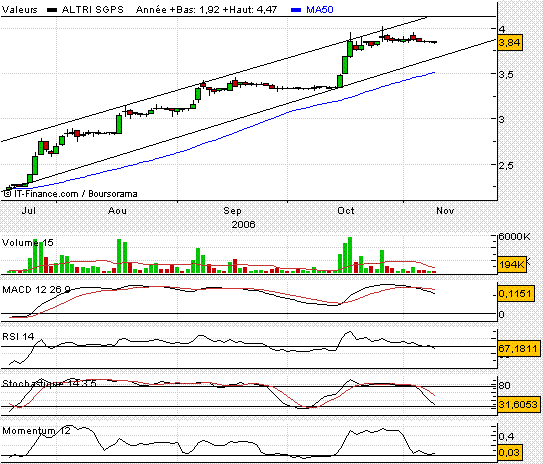
Task: Click the Nov month label
Action: click(x=445, y=211)
